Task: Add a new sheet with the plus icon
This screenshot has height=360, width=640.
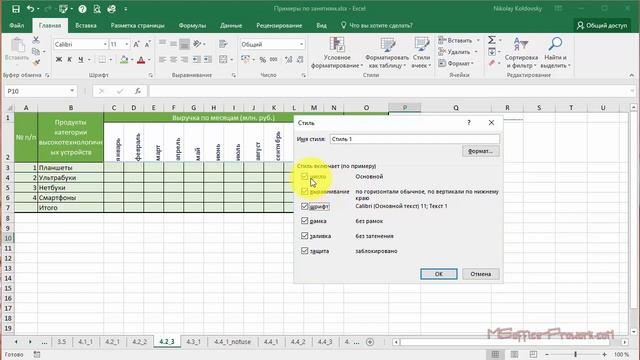Action: (370, 342)
